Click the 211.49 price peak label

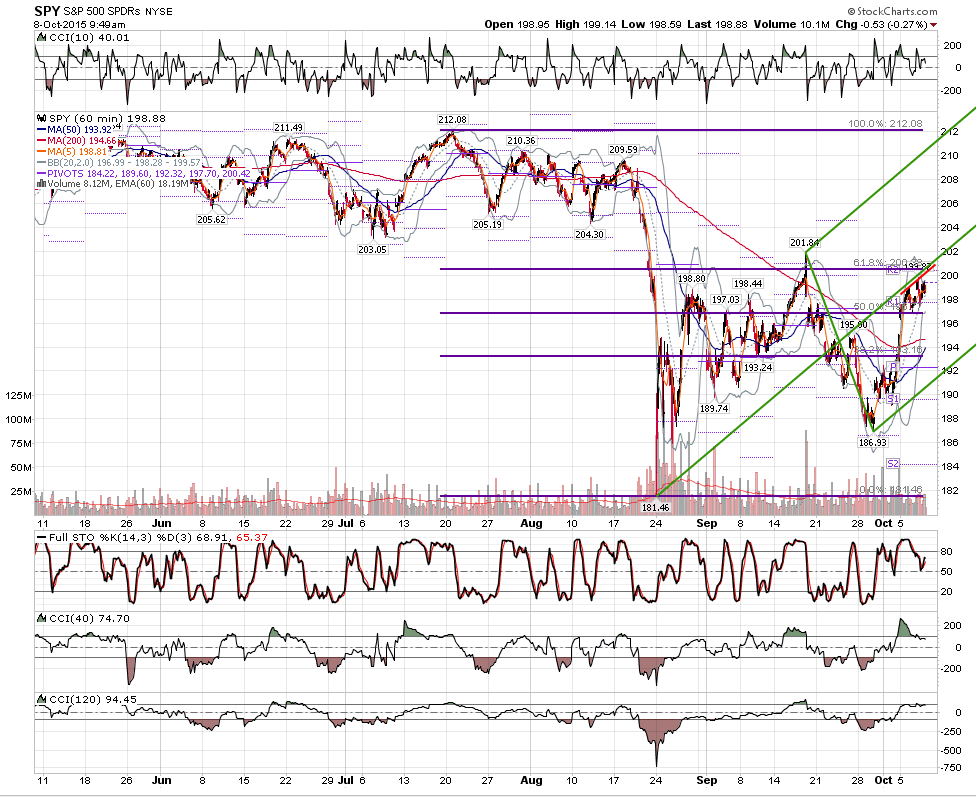pos(289,128)
